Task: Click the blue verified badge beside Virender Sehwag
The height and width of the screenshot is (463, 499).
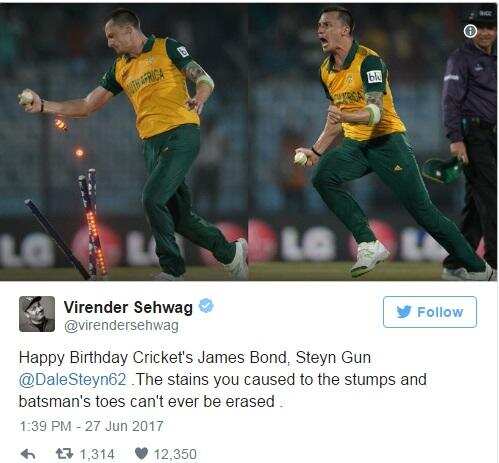Action: click(206, 306)
